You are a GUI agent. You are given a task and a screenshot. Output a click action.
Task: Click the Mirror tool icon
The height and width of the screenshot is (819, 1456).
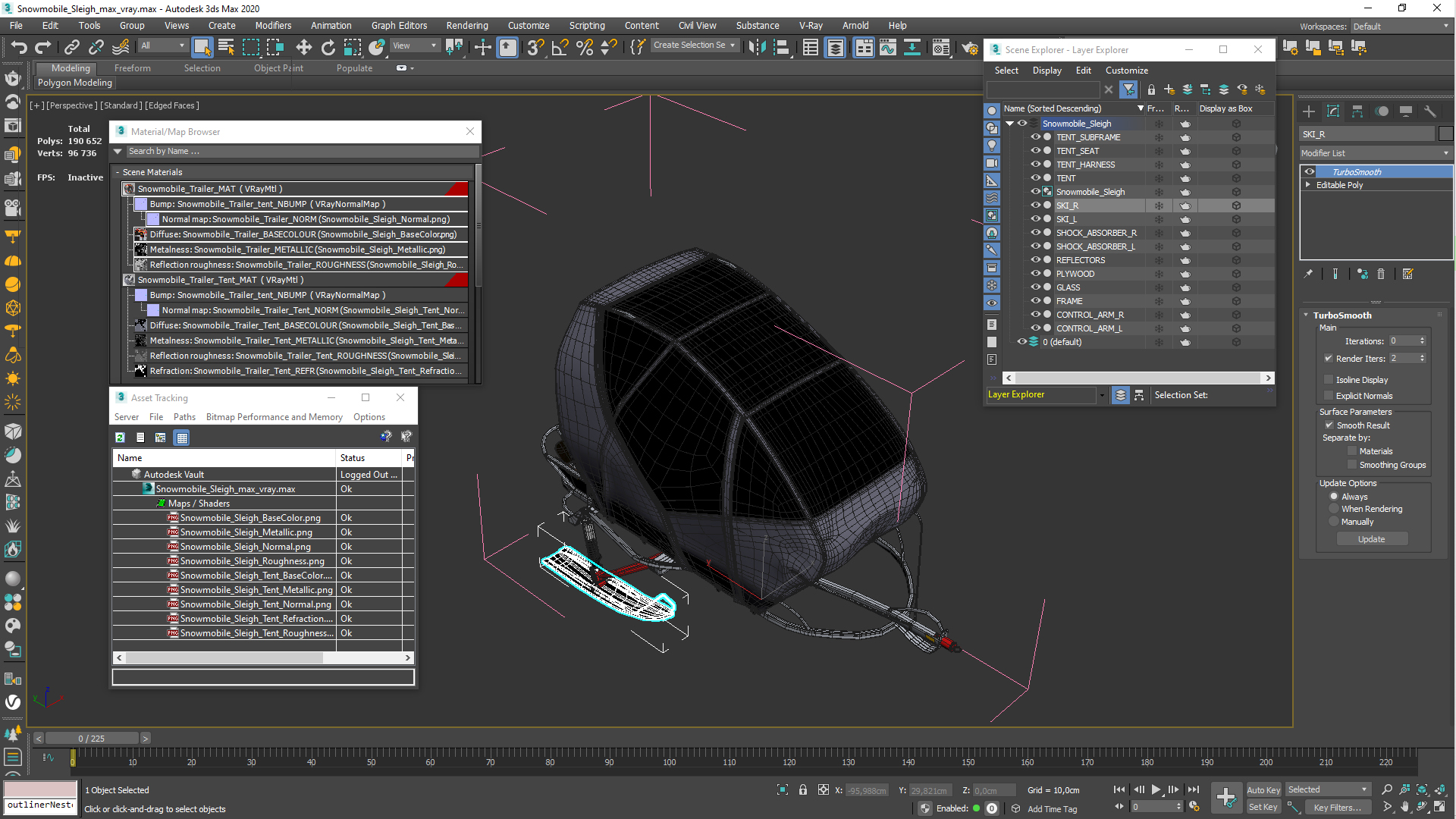[x=756, y=47]
